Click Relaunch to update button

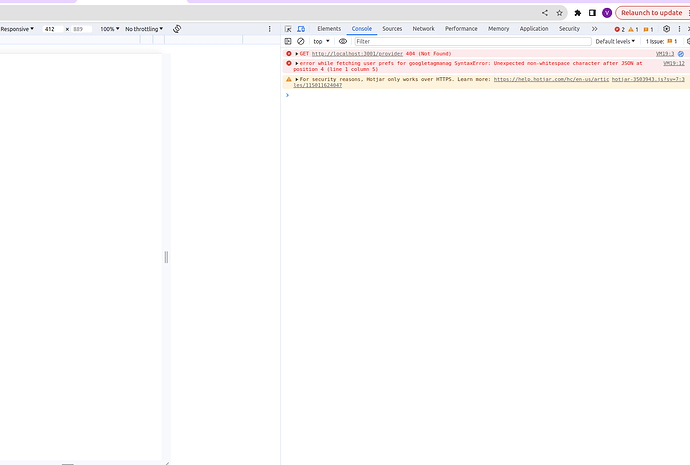(x=651, y=13)
